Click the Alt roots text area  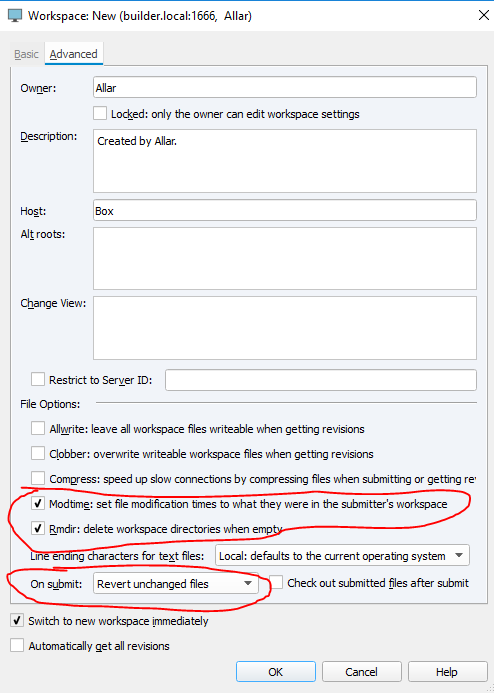pyautogui.click(x=285, y=259)
